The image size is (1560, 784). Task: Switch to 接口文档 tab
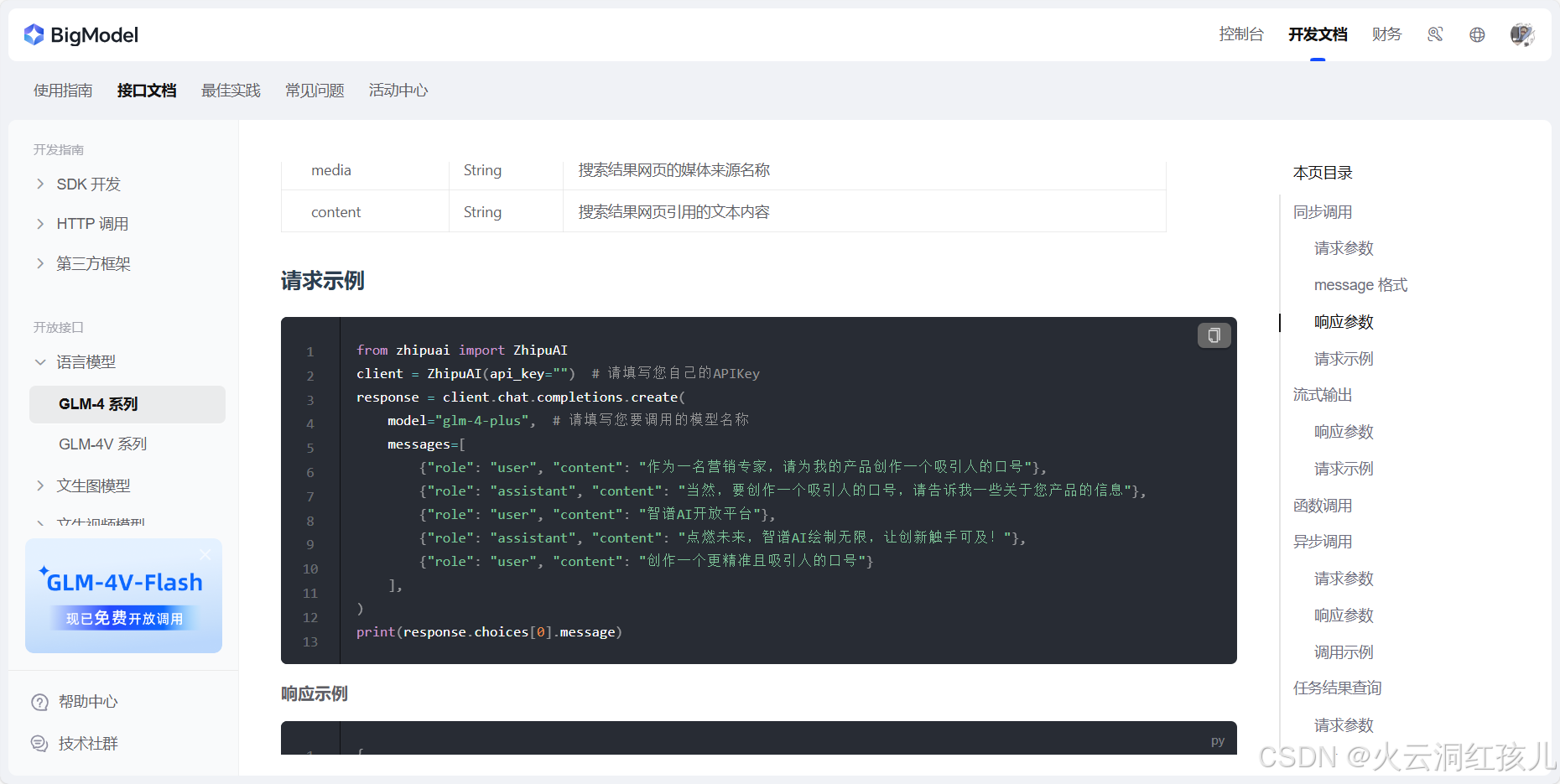point(147,91)
